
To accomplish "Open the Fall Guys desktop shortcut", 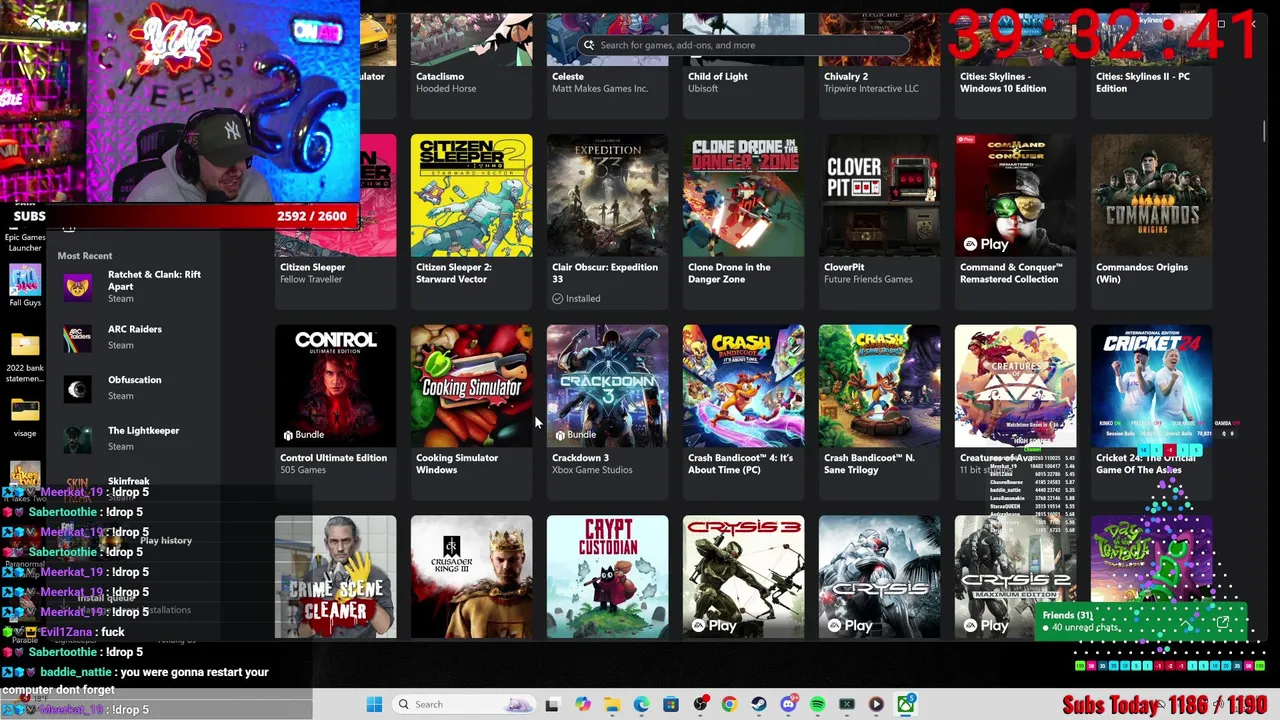I will tap(25, 285).
